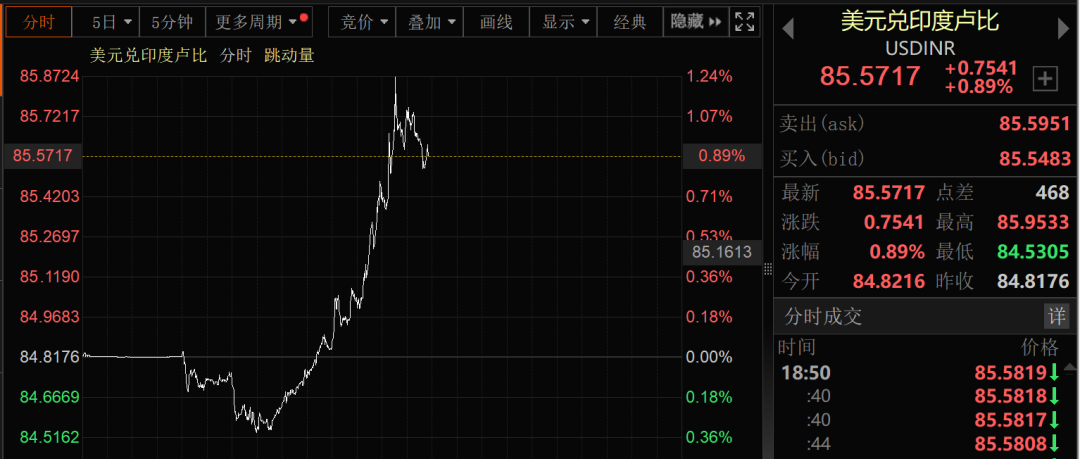Click the fullscreen expand icon
Image resolution: width=1080 pixels, height=459 pixels.
[x=744, y=21]
